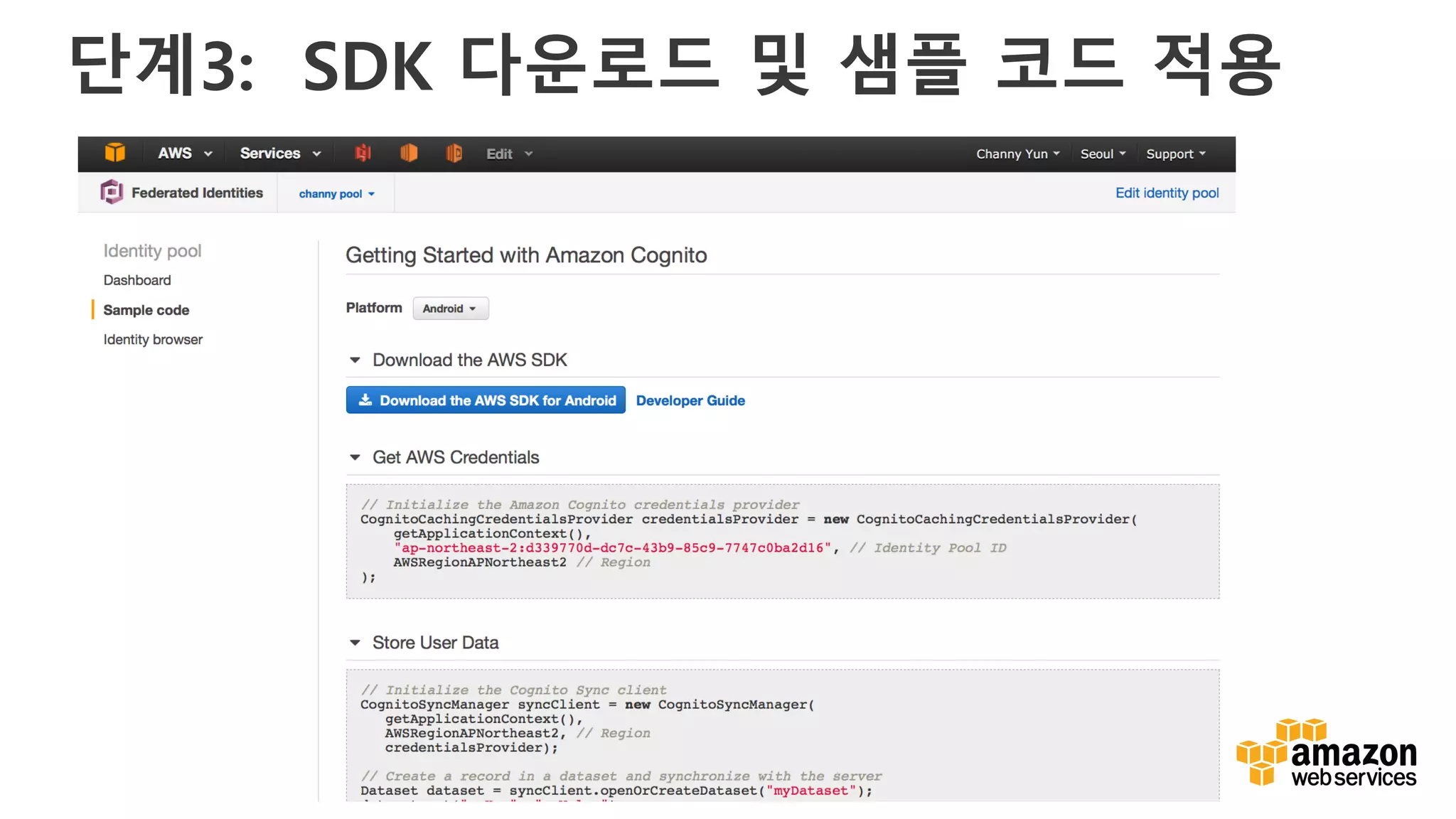Open the second orange service shortcut icon
1456x819 pixels.
[x=409, y=153]
